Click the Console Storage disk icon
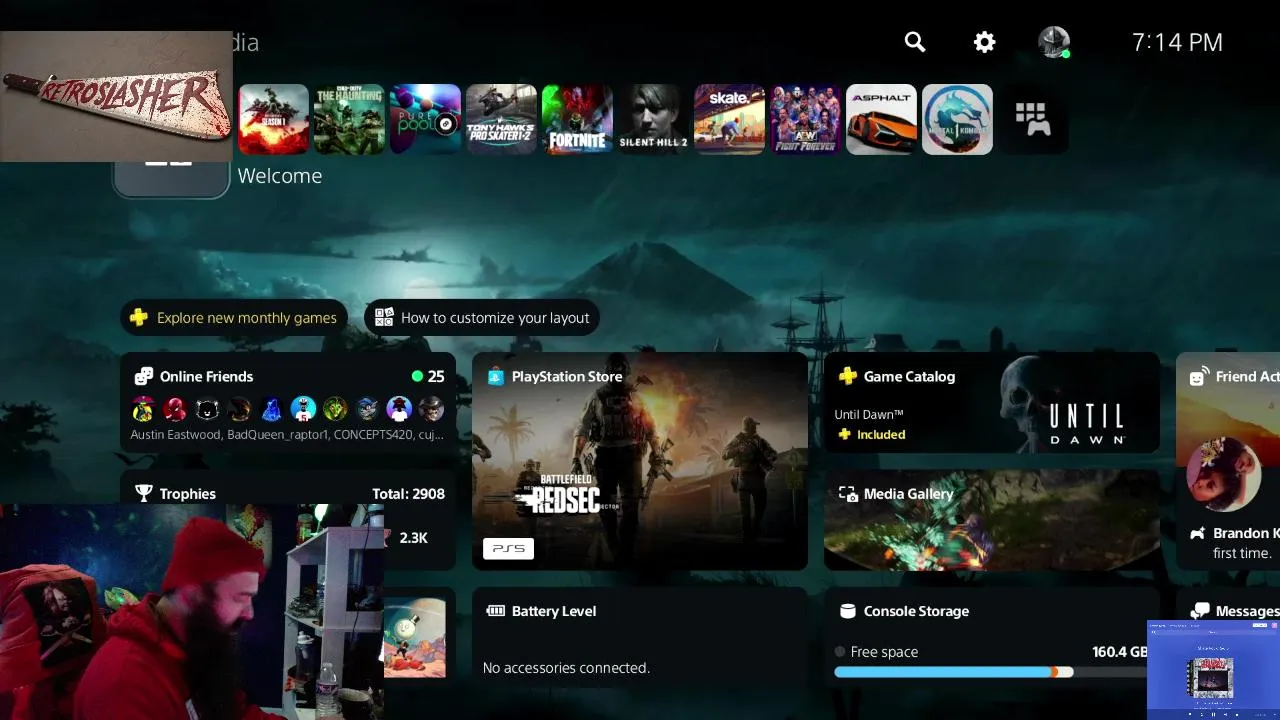Screen dimensions: 1280x720 coord(847,611)
